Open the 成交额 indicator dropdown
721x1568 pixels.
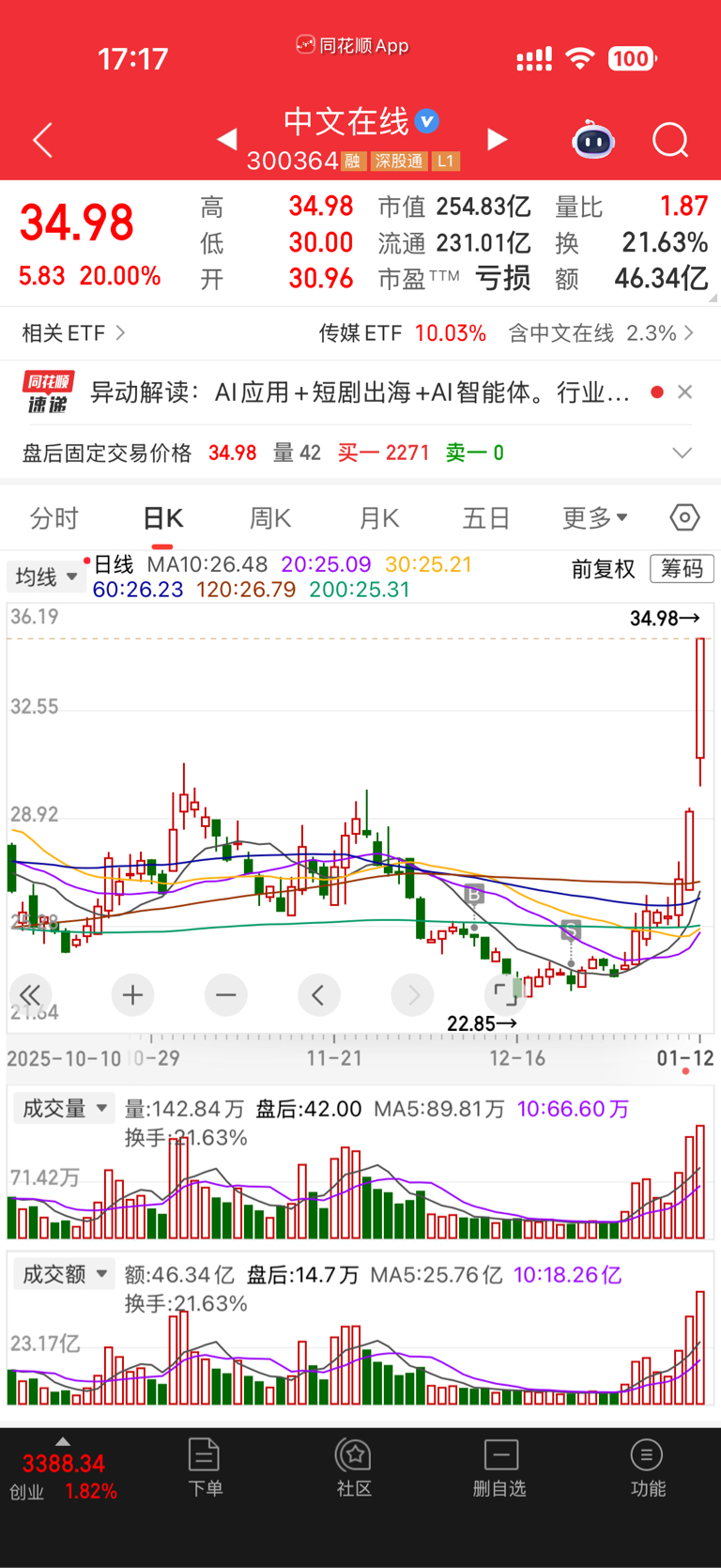coord(64,1274)
